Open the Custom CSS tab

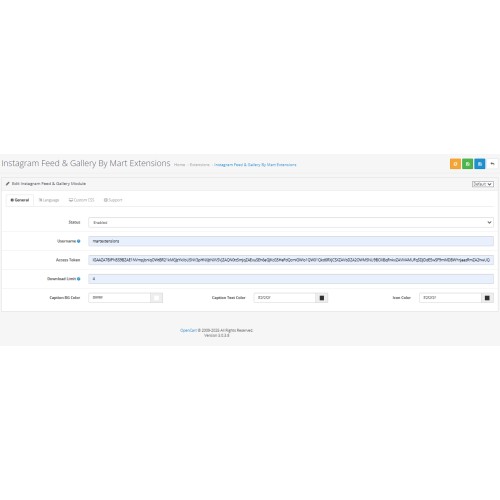coord(82,200)
